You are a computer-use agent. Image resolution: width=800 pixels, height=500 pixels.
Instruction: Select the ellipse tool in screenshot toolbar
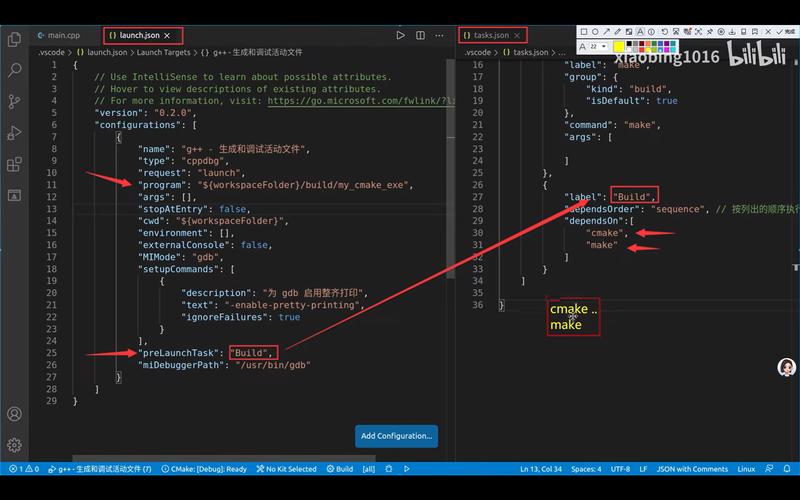coord(595,32)
